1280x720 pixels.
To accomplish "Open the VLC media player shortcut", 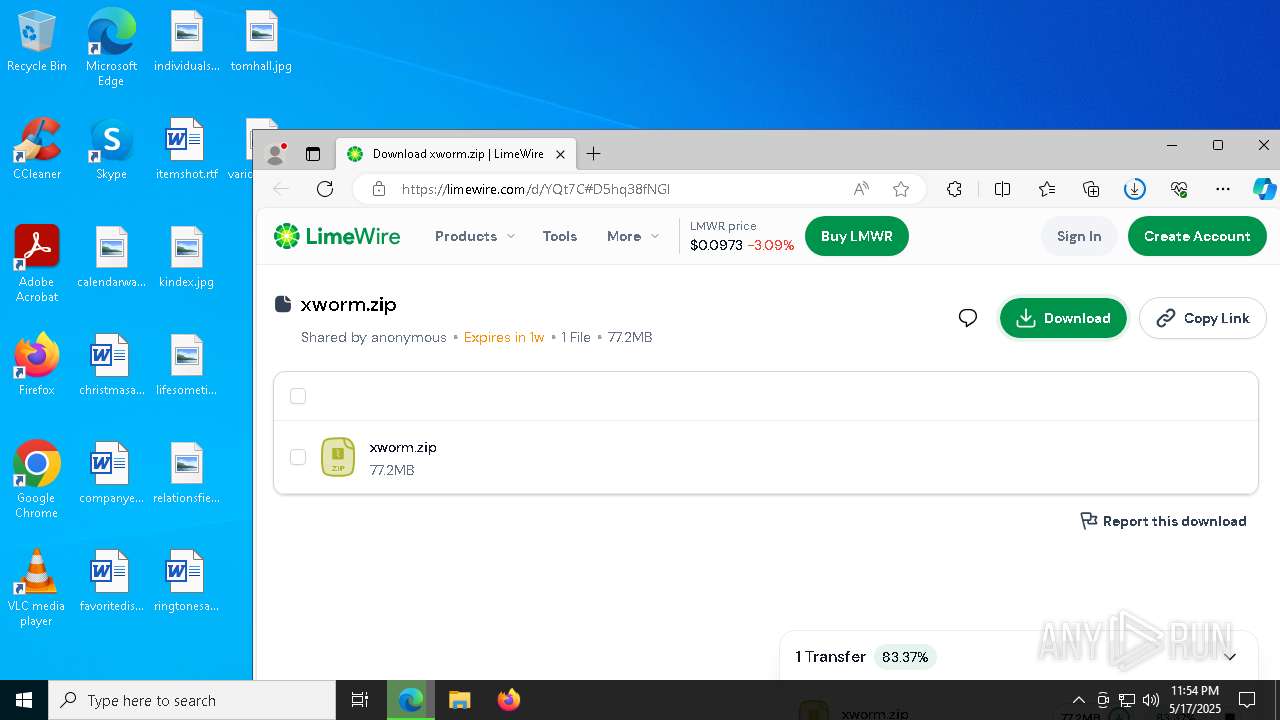I will coord(37,588).
